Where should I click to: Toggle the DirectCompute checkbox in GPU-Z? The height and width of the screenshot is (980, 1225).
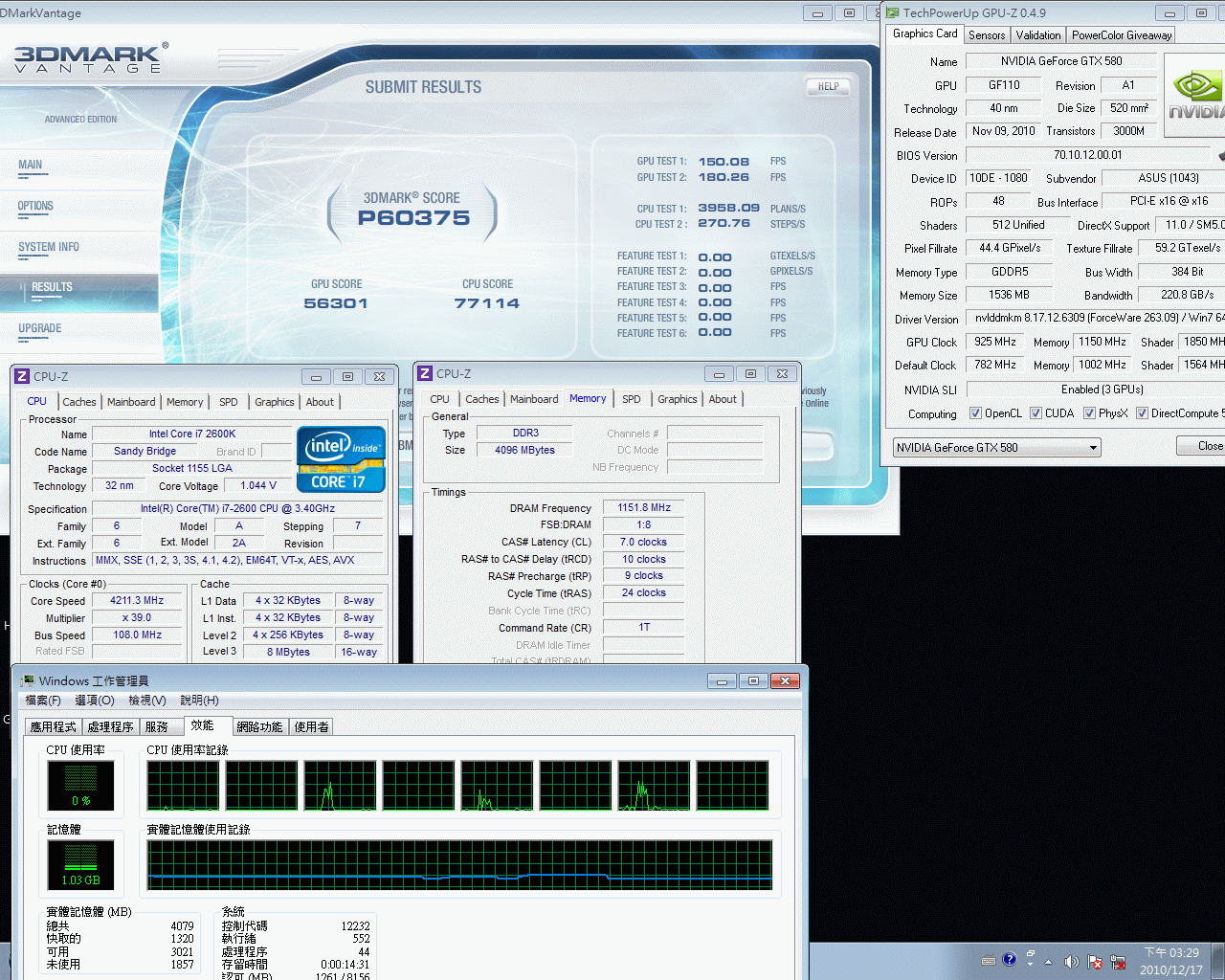coord(1142,413)
